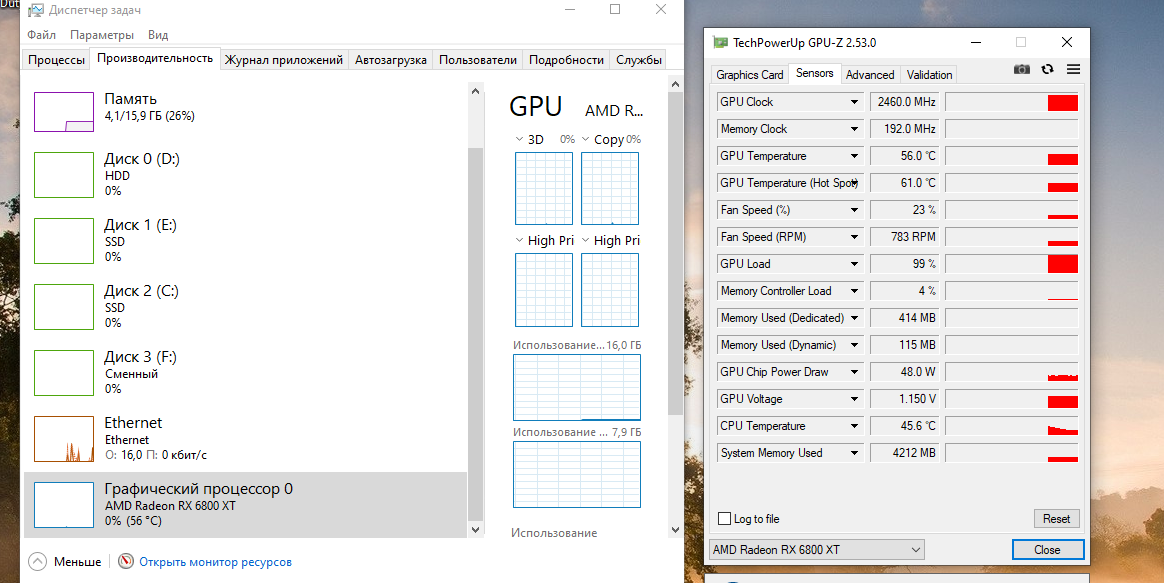Switch to the Подробности tab
This screenshot has height=583, width=1164.
point(566,60)
